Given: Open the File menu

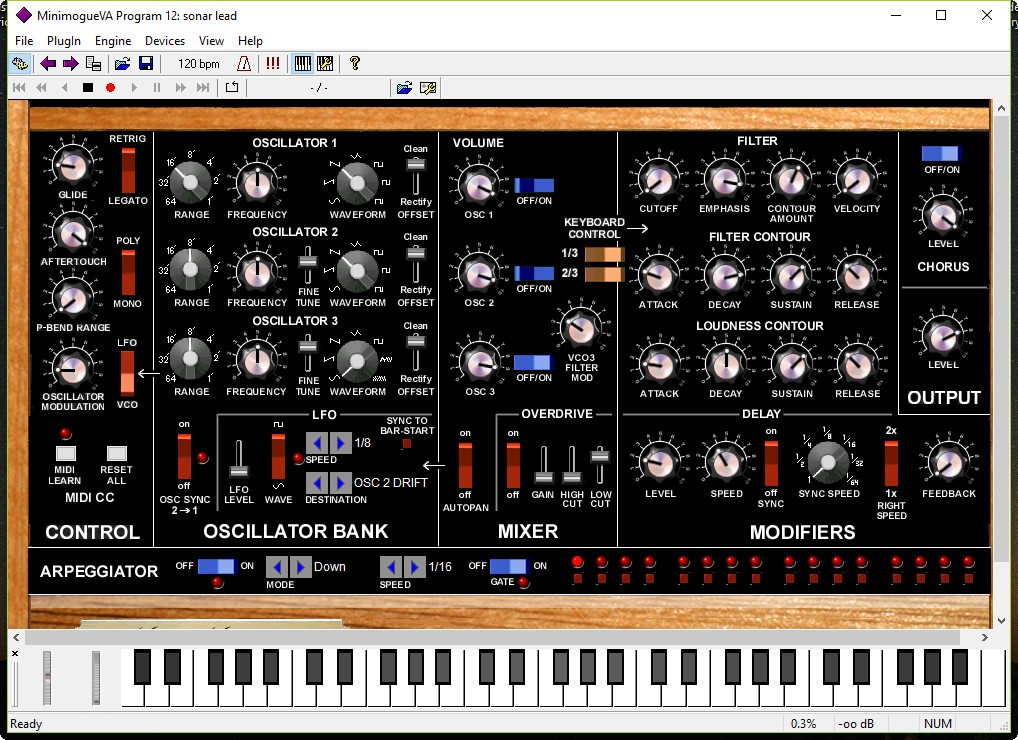Looking at the screenshot, I should 24,41.
